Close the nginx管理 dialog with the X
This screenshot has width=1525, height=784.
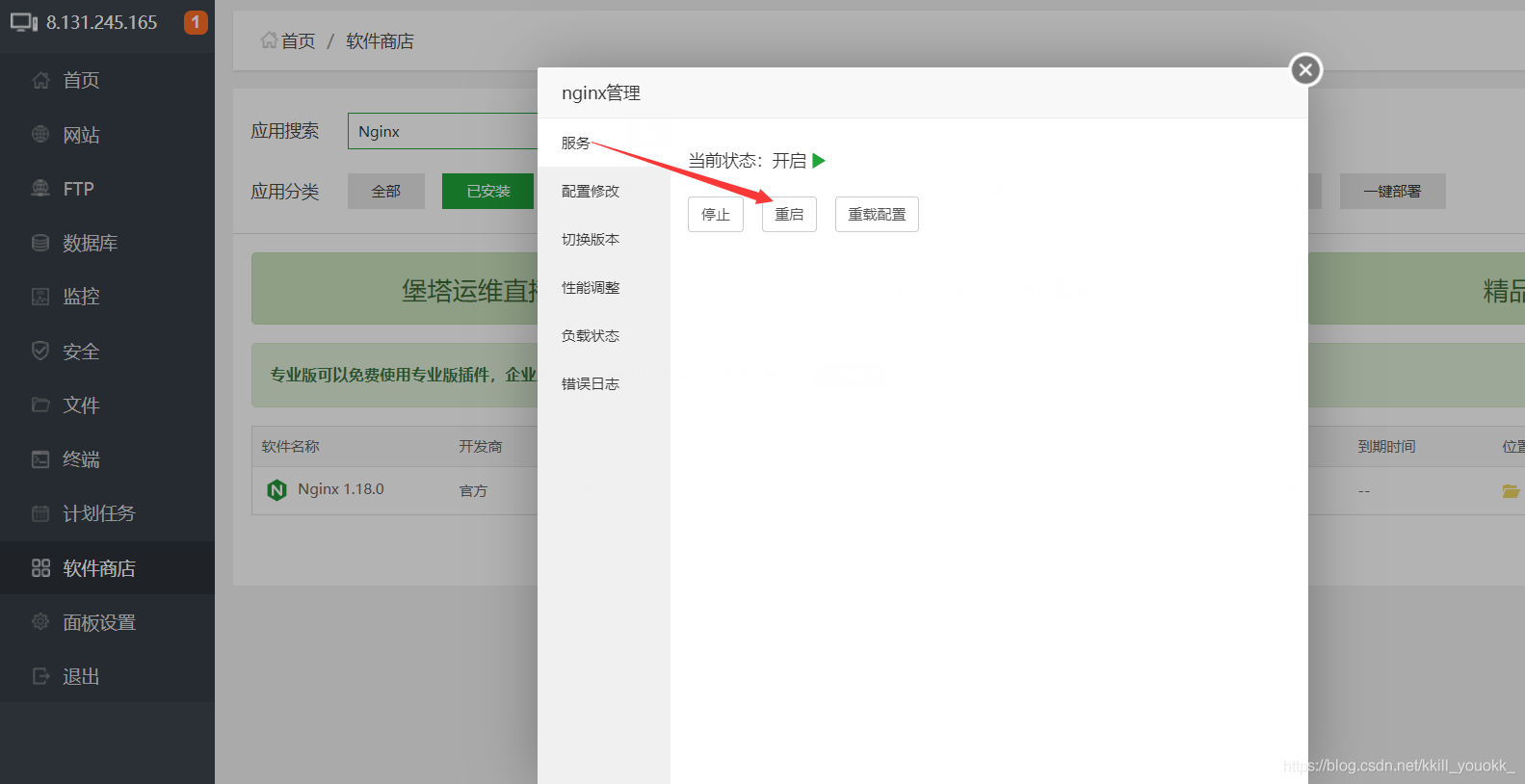1305,69
